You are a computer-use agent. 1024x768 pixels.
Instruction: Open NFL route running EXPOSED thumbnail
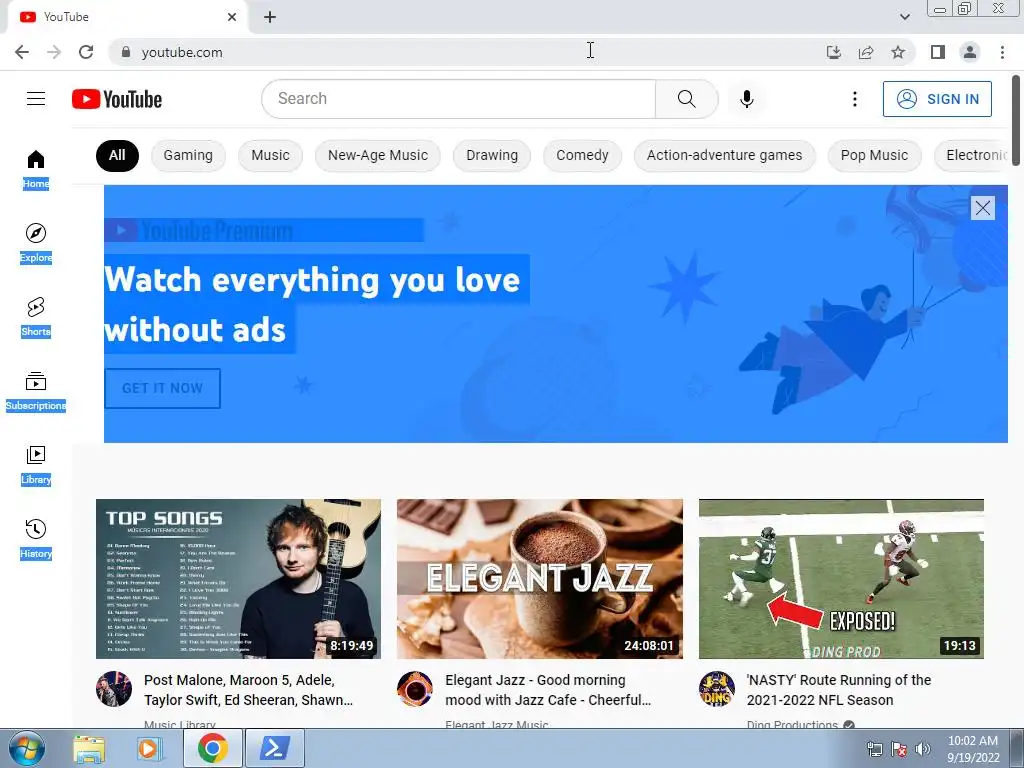(x=841, y=579)
